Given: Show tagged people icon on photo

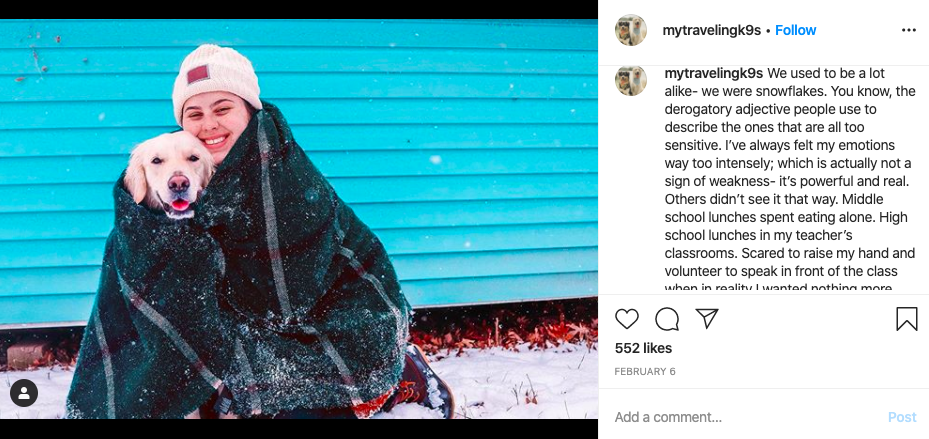Looking at the screenshot, I should (24, 393).
